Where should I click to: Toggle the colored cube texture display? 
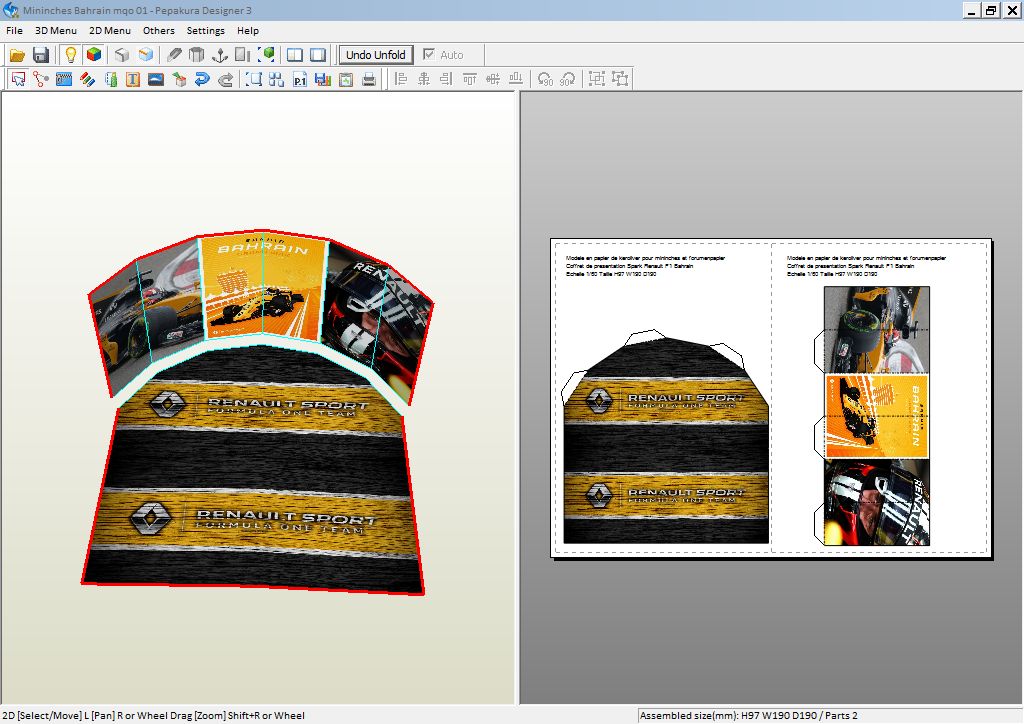[x=94, y=55]
